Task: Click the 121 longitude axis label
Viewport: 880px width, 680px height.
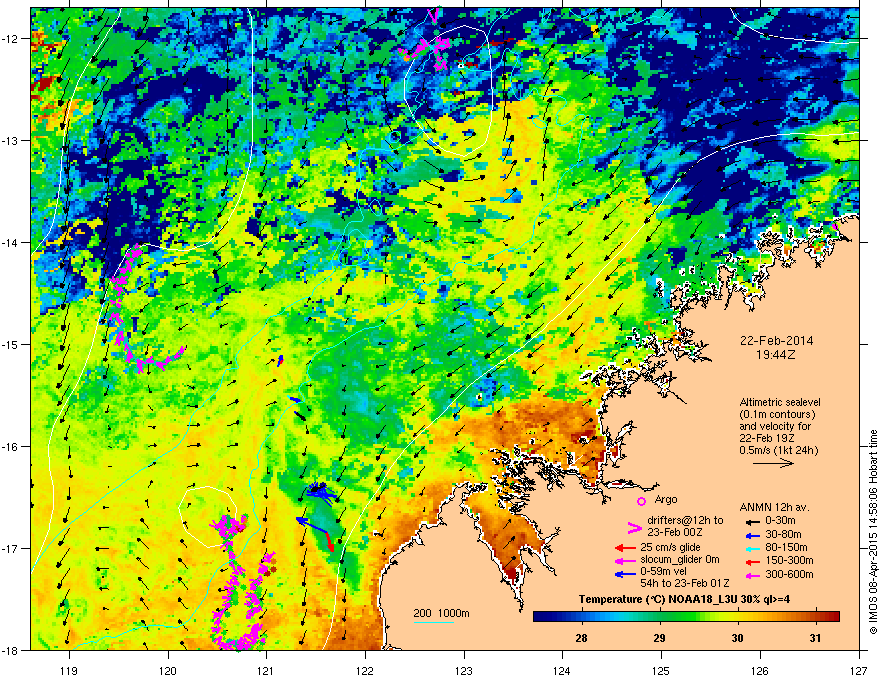Action: point(266,670)
